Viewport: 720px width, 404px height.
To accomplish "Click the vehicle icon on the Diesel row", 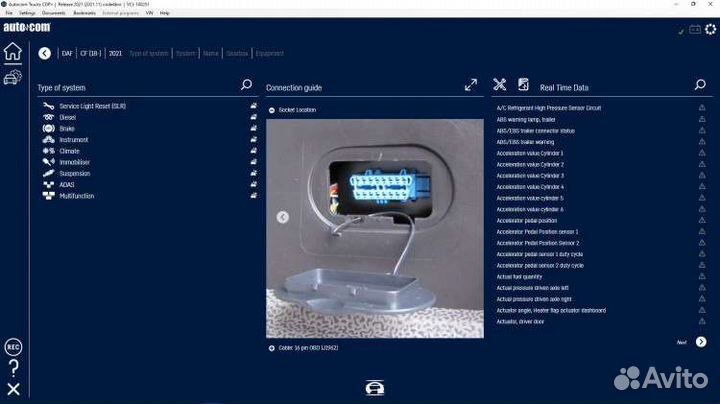I will coord(253,117).
